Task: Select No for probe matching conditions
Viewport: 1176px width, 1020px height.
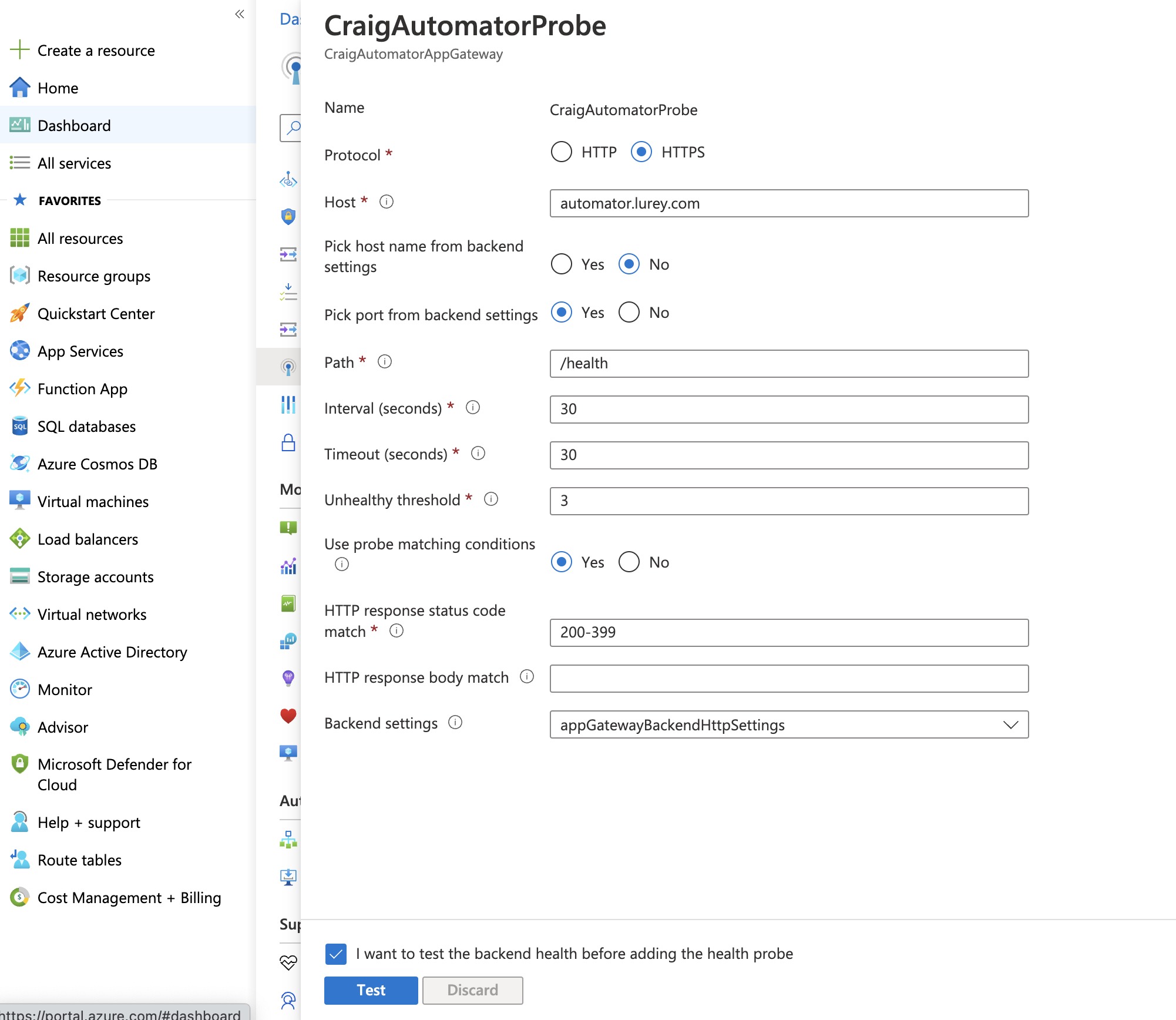Action: 629,562
